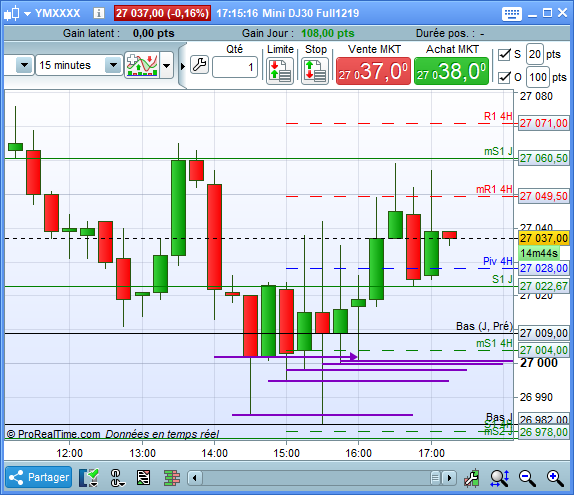Click the 14m44s candle countdown timer
574x495 pixels.
click(539, 253)
